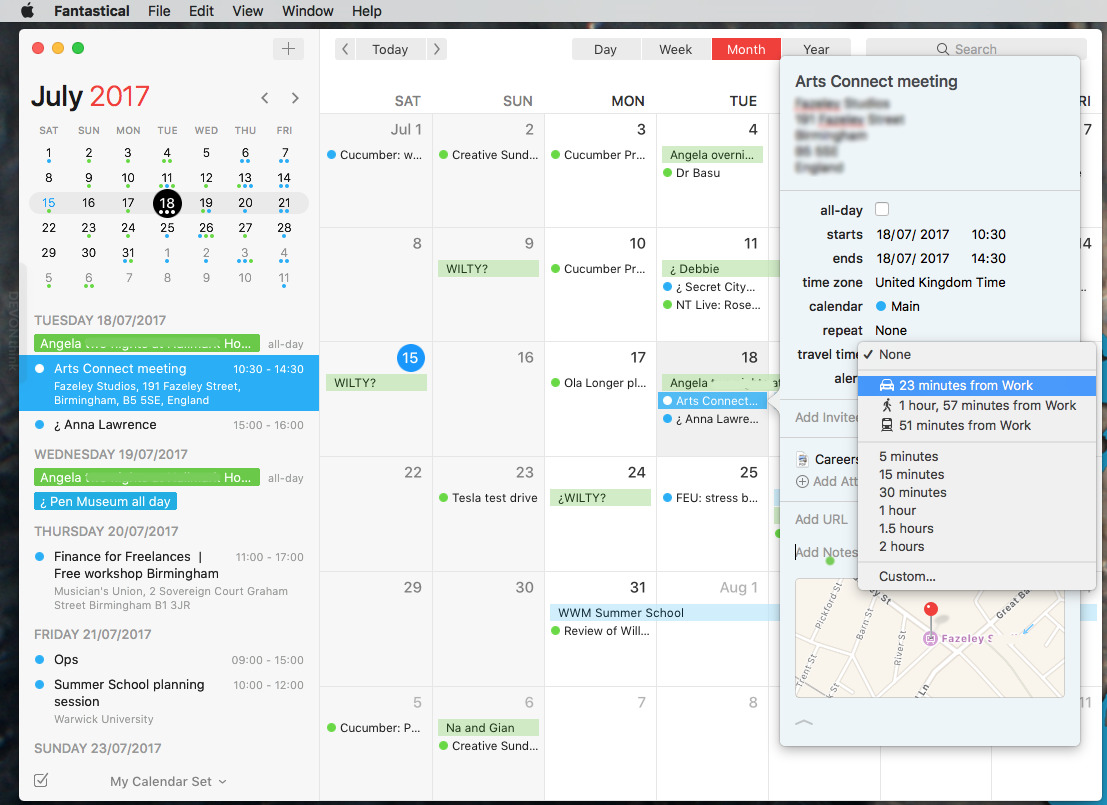This screenshot has height=805, width=1107.
Task: Open WWM Summer School event bar
Action: 664,613
